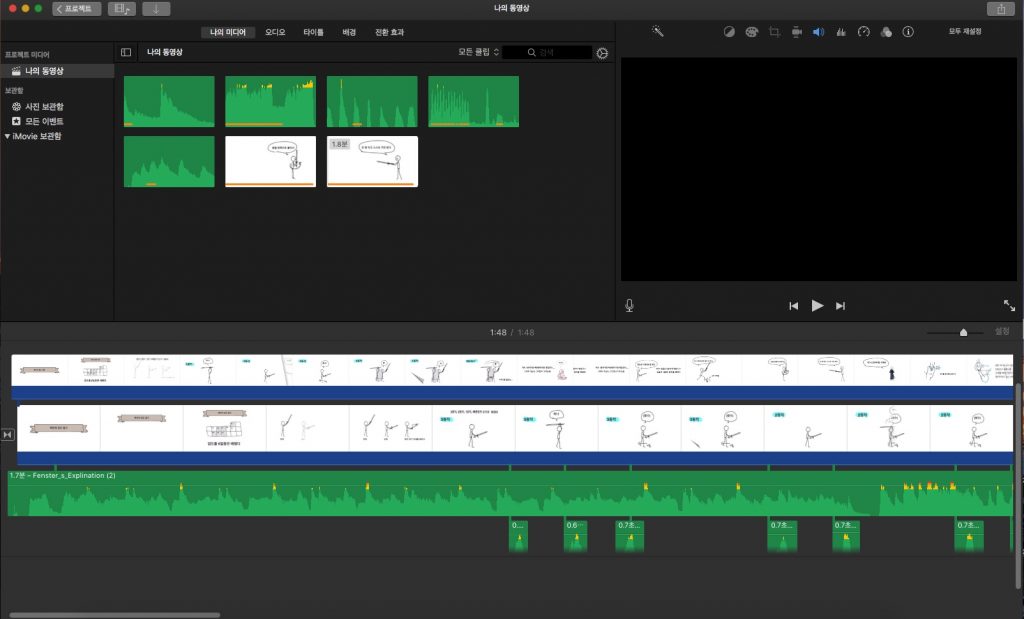Show clip information icon
Viewport: 1024px width, 619px height.
[908, 32]
